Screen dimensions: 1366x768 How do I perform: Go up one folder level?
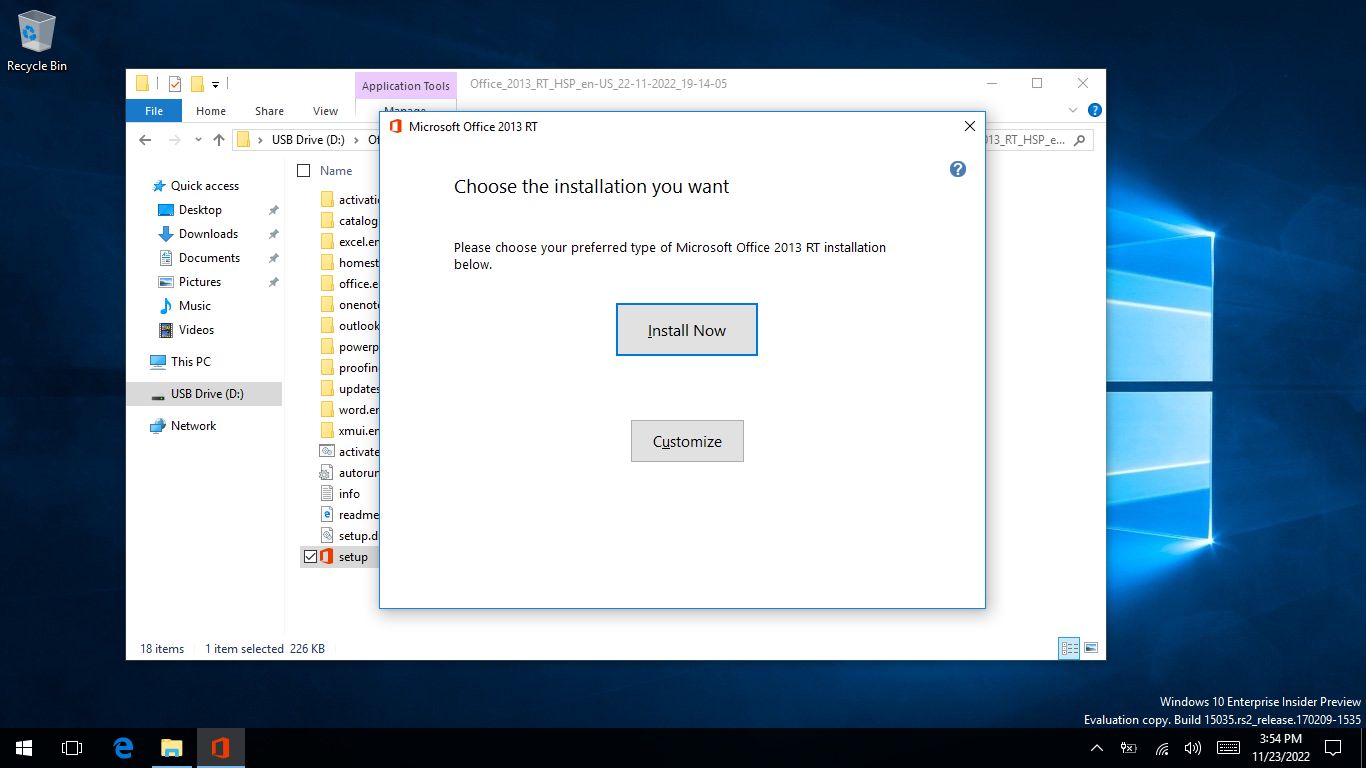[x=219, y=140]
